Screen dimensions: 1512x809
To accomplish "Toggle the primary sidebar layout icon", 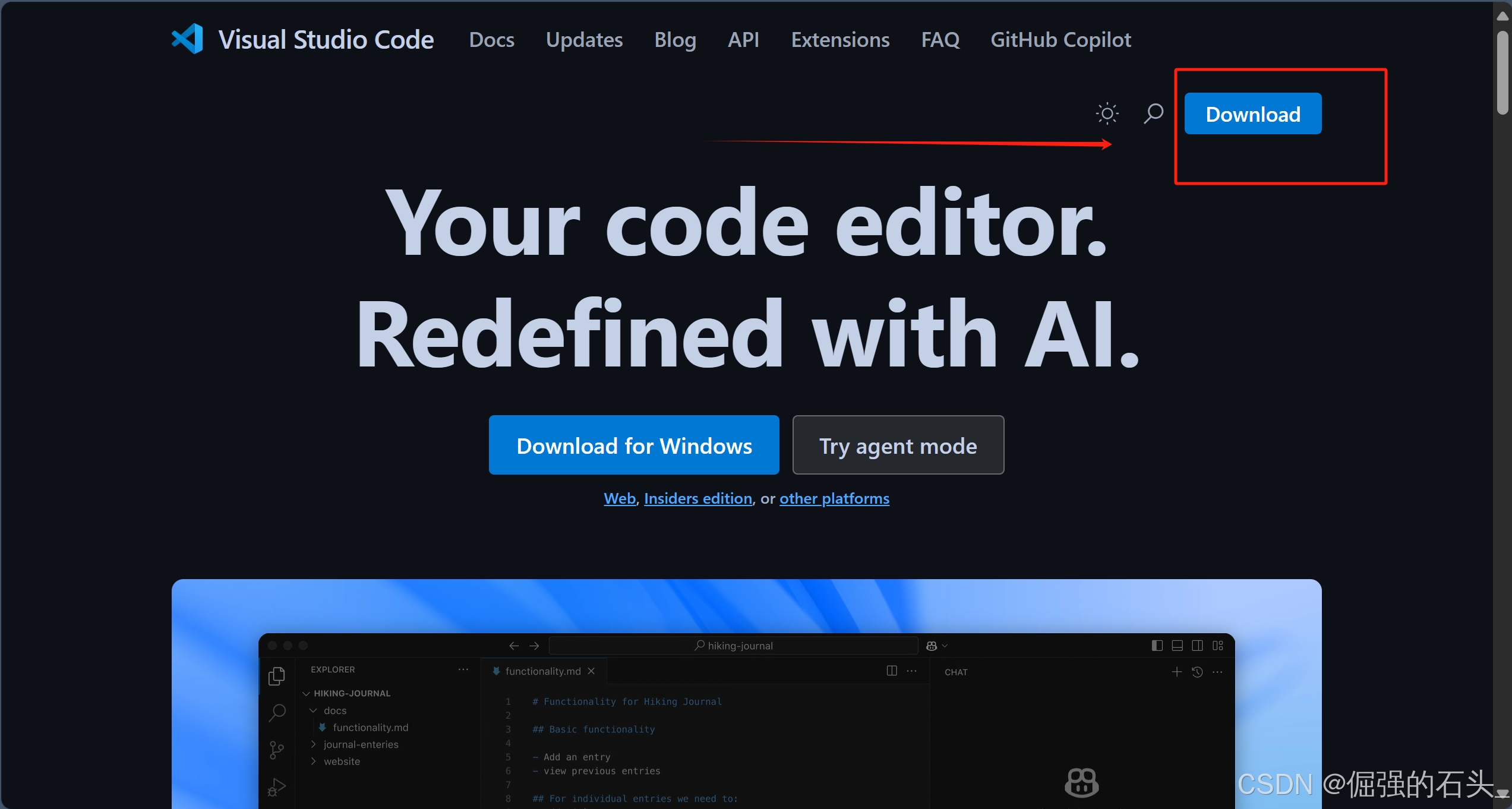I will tap(1157, 646).
